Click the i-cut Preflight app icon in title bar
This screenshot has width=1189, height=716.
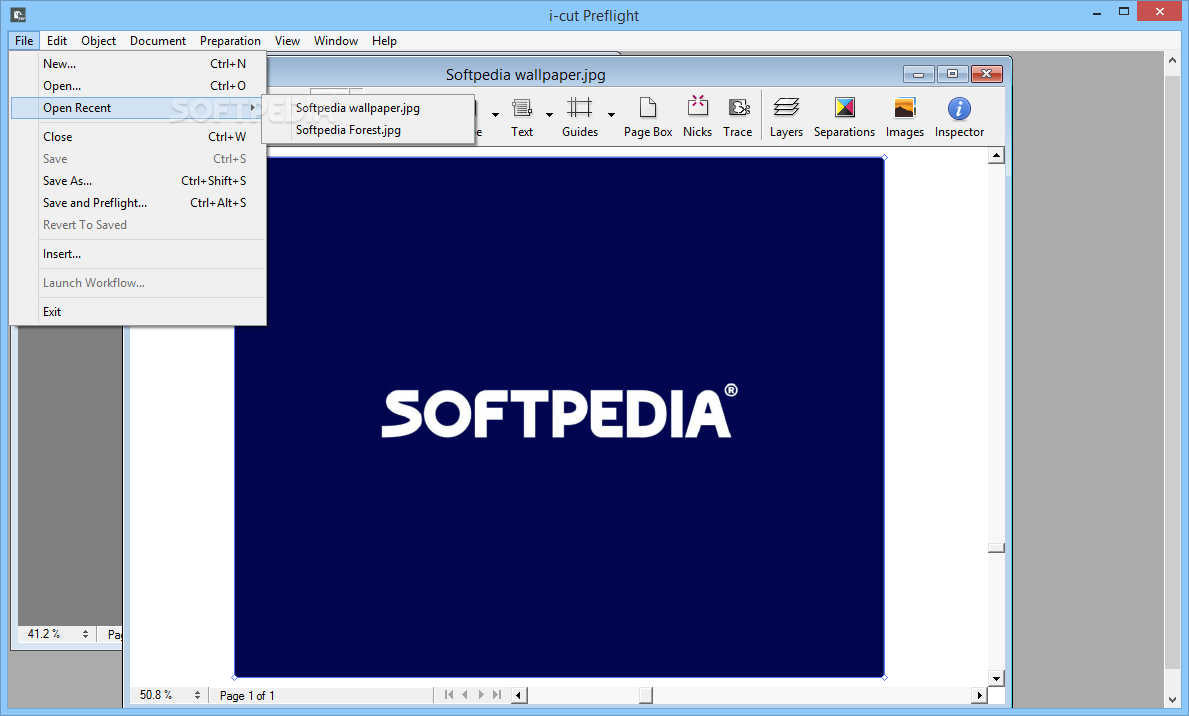coord(18,14)
